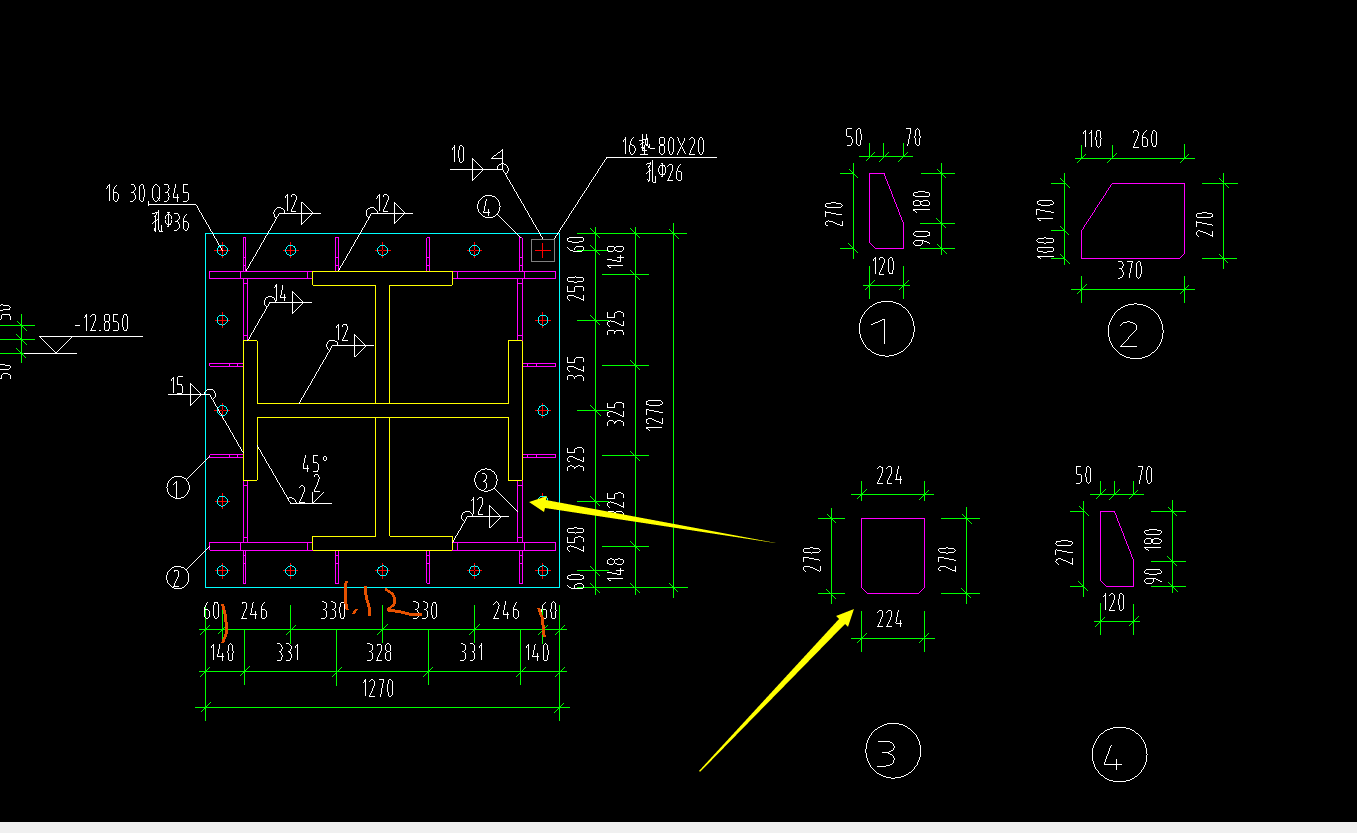Select the 45° bevel weld annotation
The image size is (1357, 833).
314,464
